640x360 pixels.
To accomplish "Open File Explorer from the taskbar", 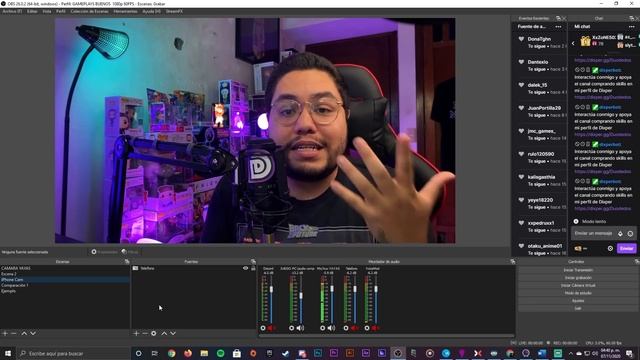I will click(204, 353).
